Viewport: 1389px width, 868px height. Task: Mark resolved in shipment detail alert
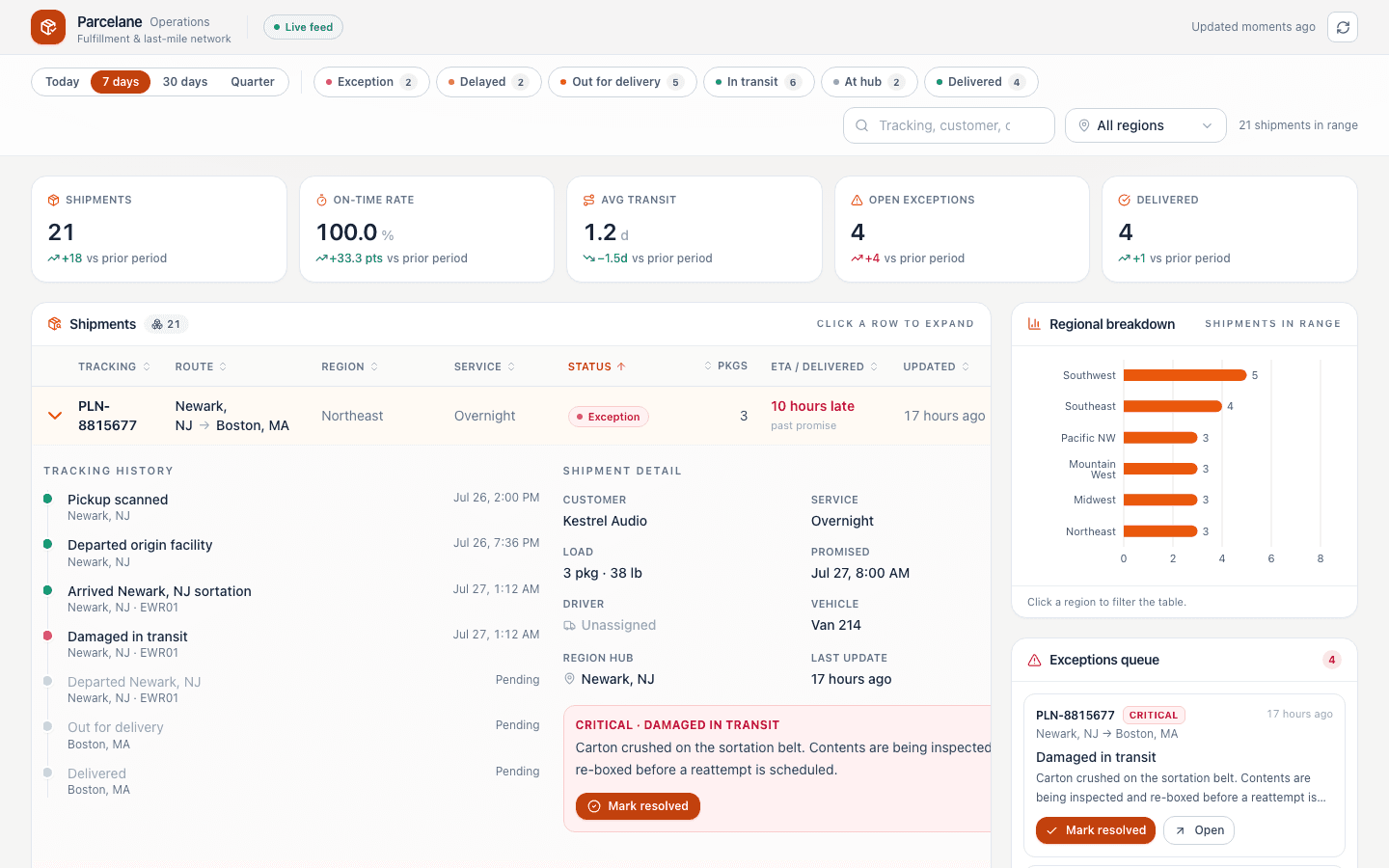pyautogui.click(x=638, y=806)
